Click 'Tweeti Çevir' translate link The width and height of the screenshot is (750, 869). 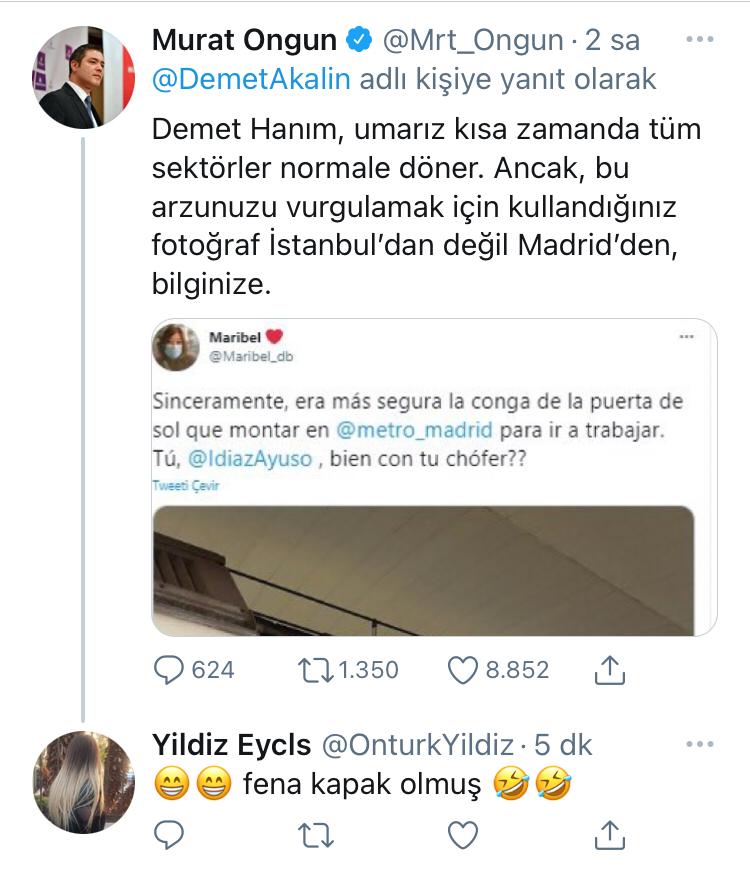(186, 485)
